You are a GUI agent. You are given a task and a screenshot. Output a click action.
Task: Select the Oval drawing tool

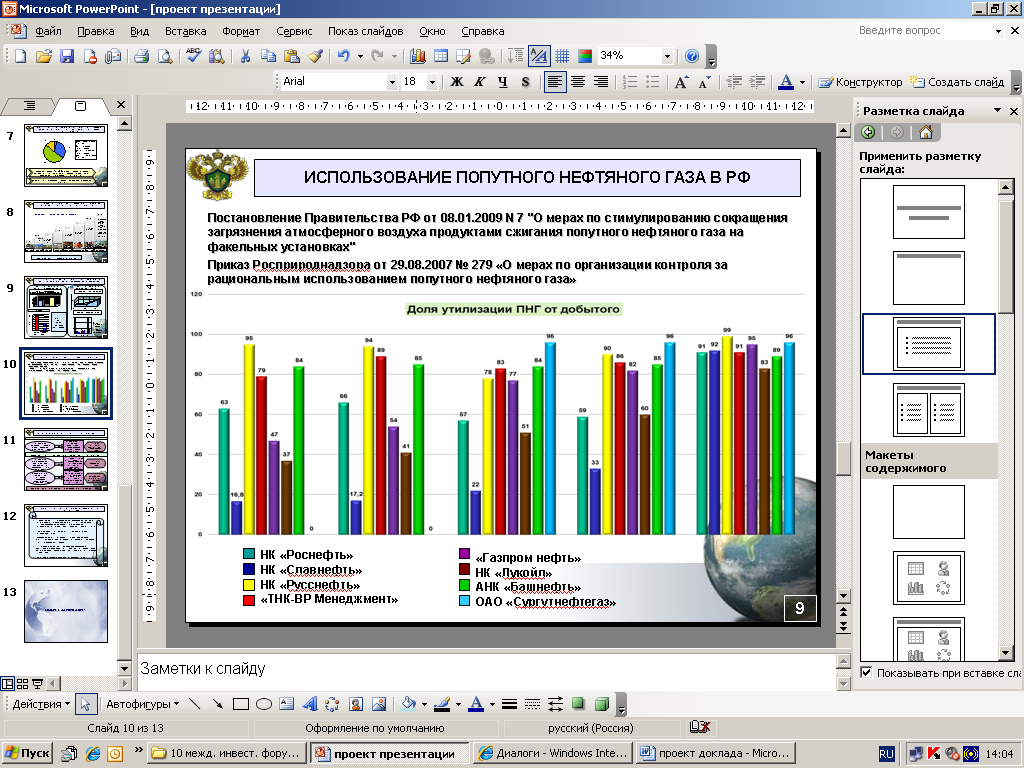pyautogui.click(x=263, y=704)
